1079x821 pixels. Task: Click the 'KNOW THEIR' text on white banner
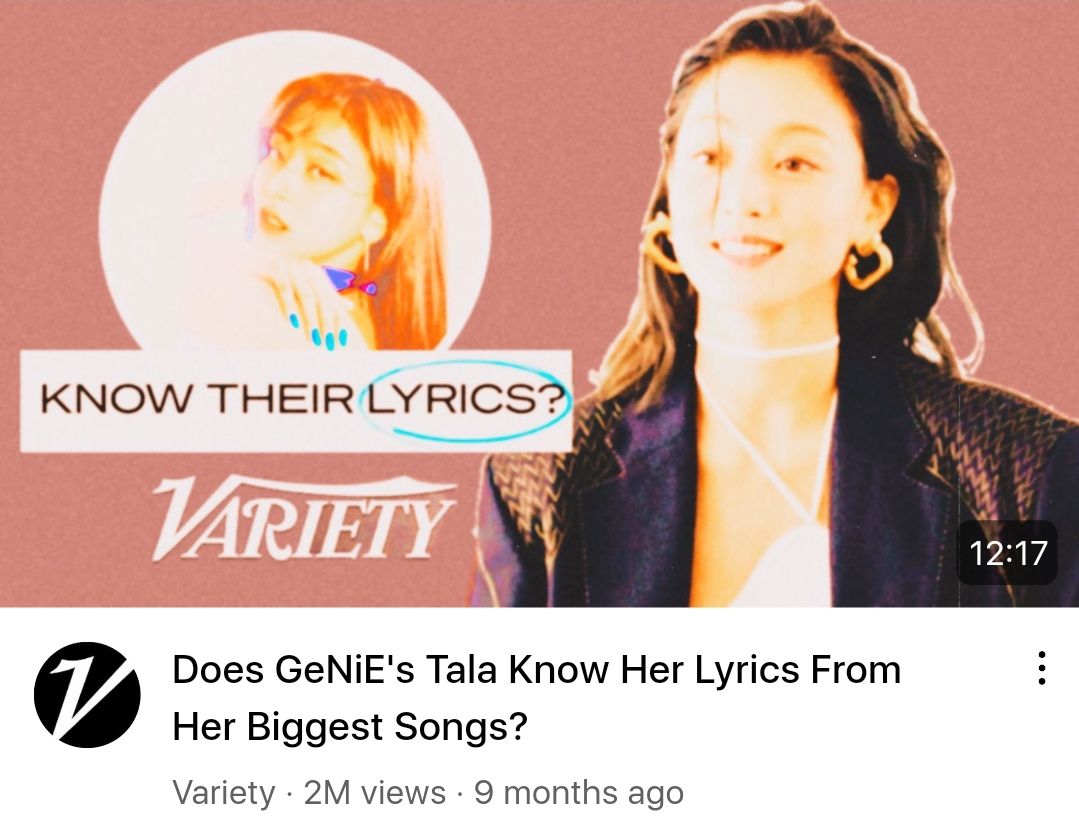[x=197, y=399]
